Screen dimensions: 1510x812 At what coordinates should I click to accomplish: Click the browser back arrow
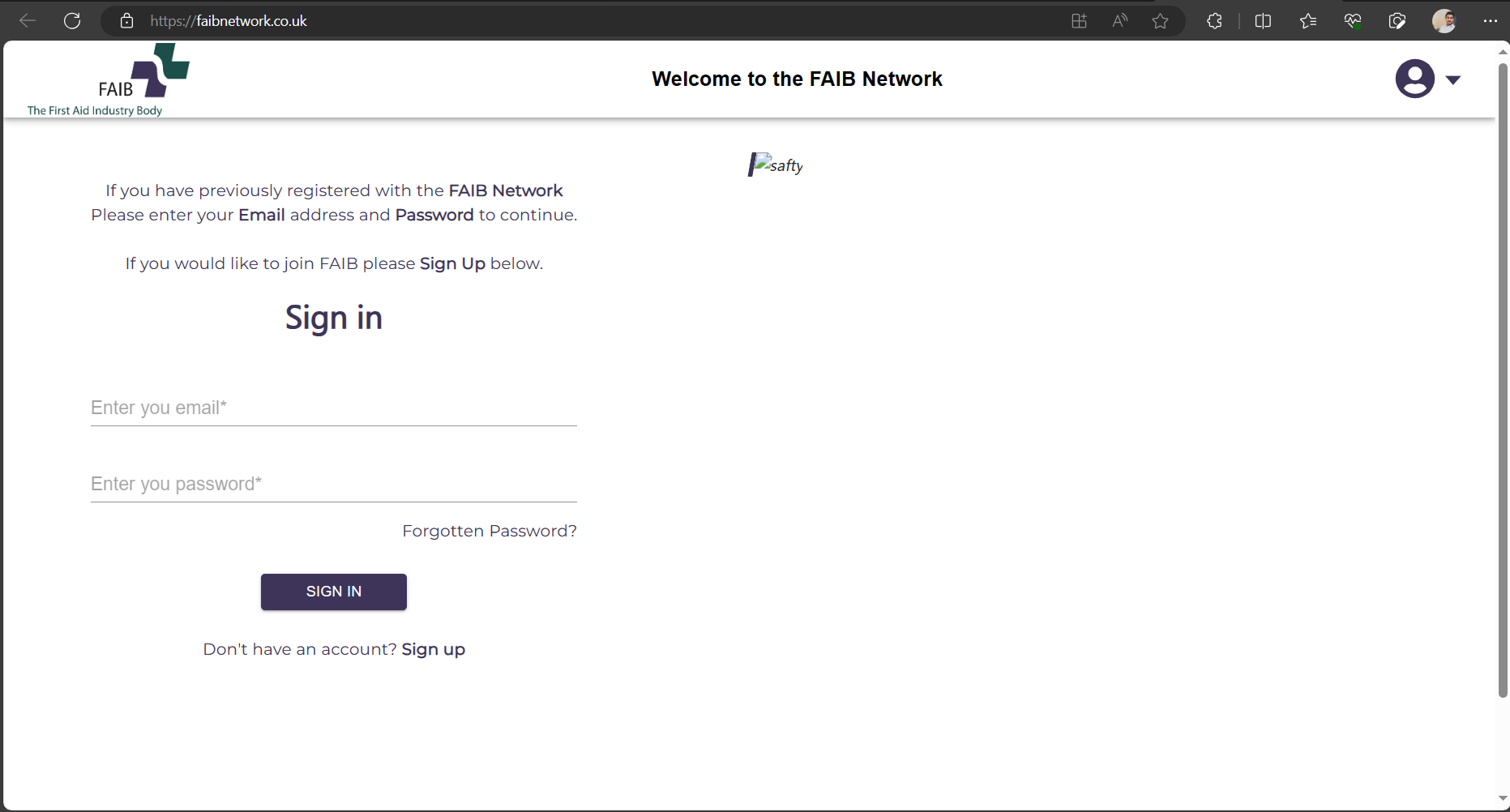point(28,21)
